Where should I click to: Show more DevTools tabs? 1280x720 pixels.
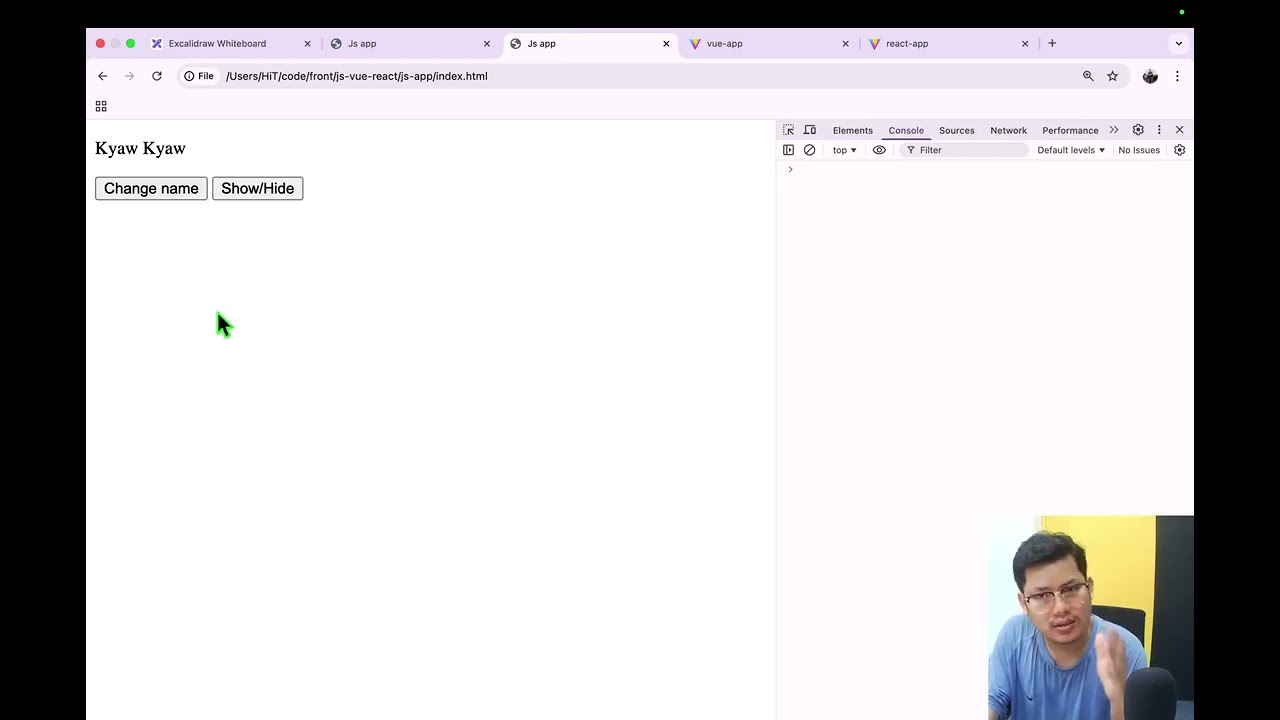pyautogui.click(x=1114, y=130)
